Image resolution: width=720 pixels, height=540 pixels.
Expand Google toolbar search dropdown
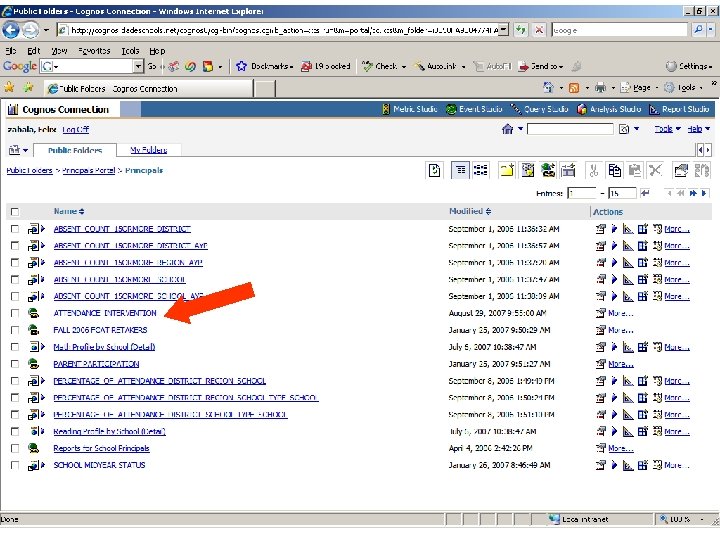tap(138, 67)
